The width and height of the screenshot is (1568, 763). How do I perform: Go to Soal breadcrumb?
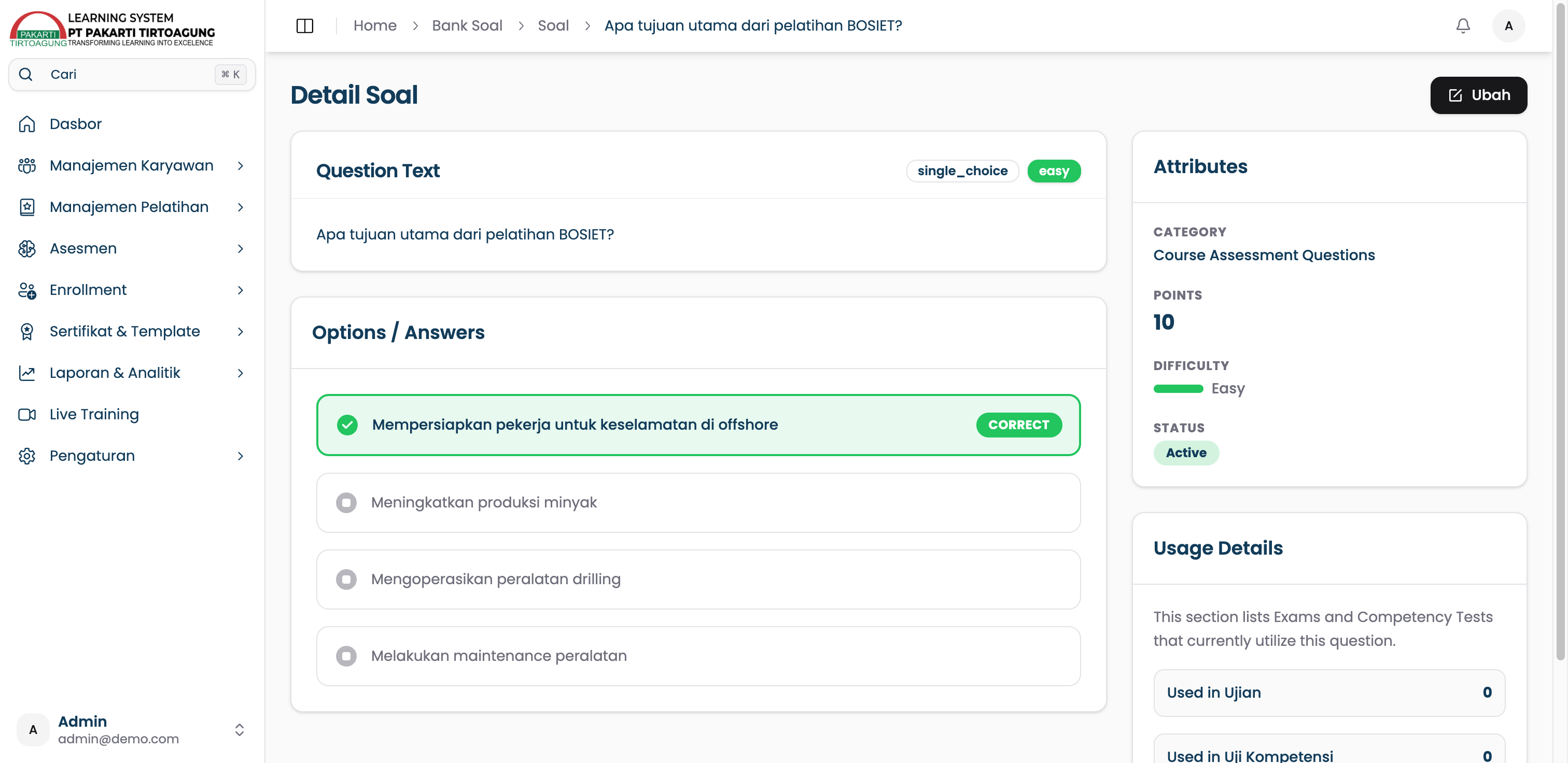click(x=553, y=25)
